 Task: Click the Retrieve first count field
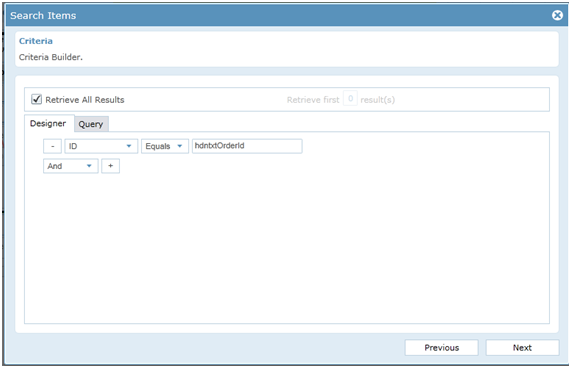click(x=350, y=99)
